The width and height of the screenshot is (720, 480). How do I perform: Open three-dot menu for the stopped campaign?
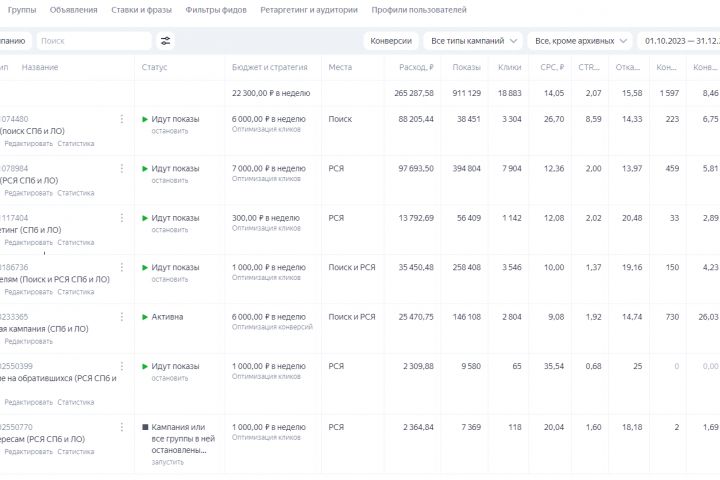tap(122, 427)
